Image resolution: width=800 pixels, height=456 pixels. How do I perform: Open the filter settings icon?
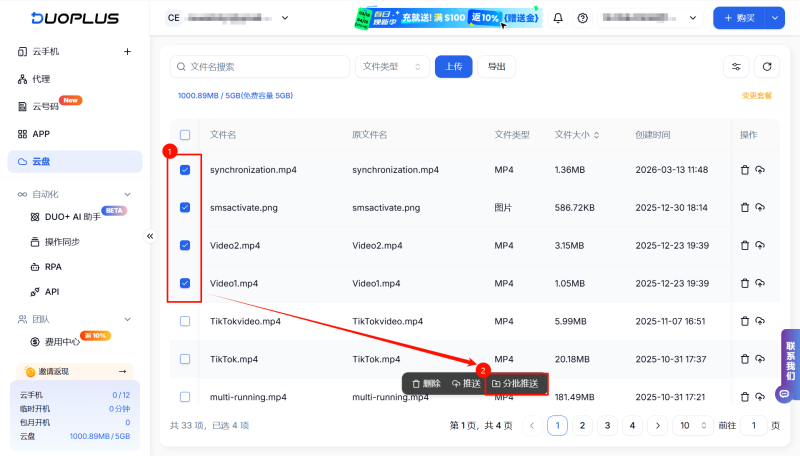736,67
